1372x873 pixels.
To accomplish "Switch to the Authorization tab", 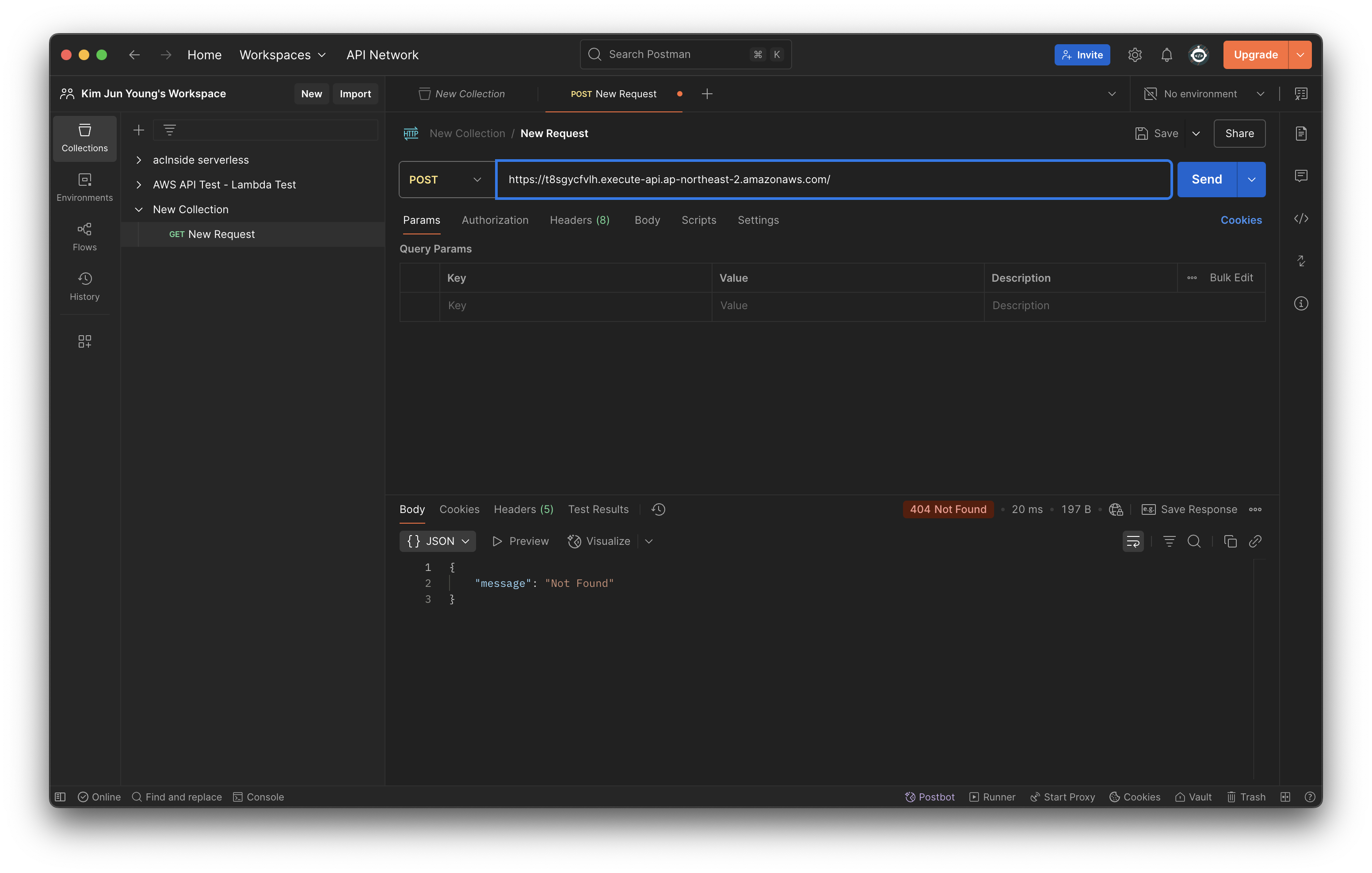I will 495,220.
